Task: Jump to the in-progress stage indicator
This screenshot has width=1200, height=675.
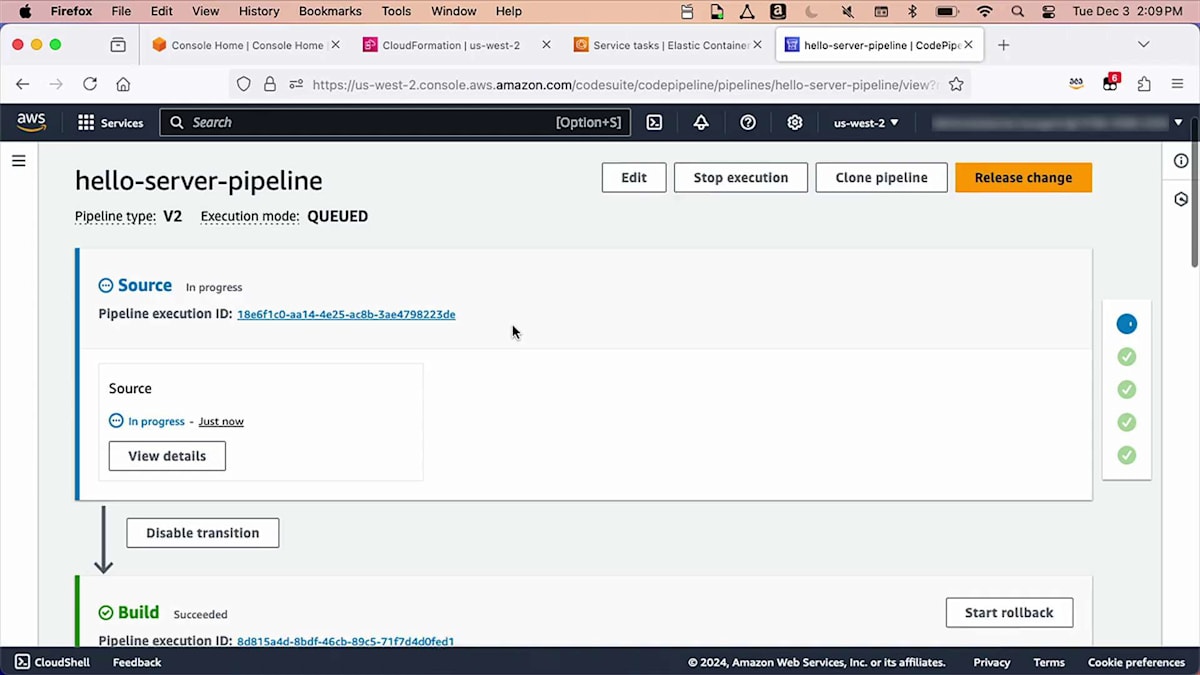Action: coord(1126,324)
